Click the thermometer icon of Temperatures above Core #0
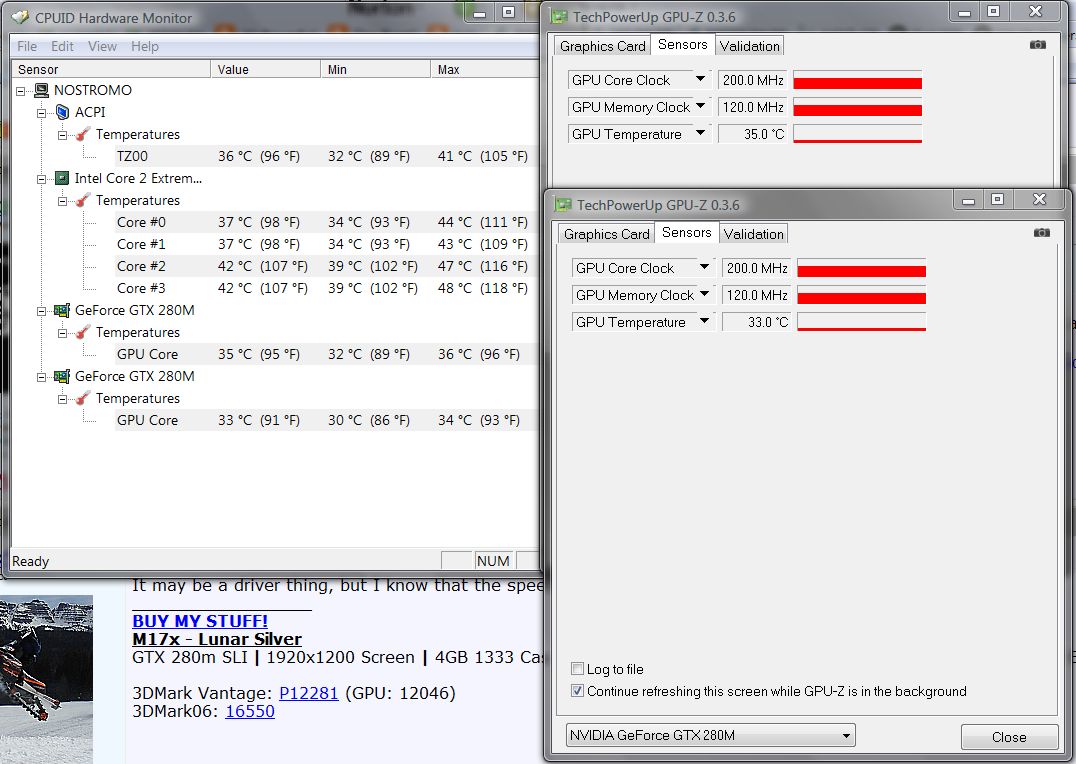The width and height of the screenshot is (1076, 764). click(83, 200)
